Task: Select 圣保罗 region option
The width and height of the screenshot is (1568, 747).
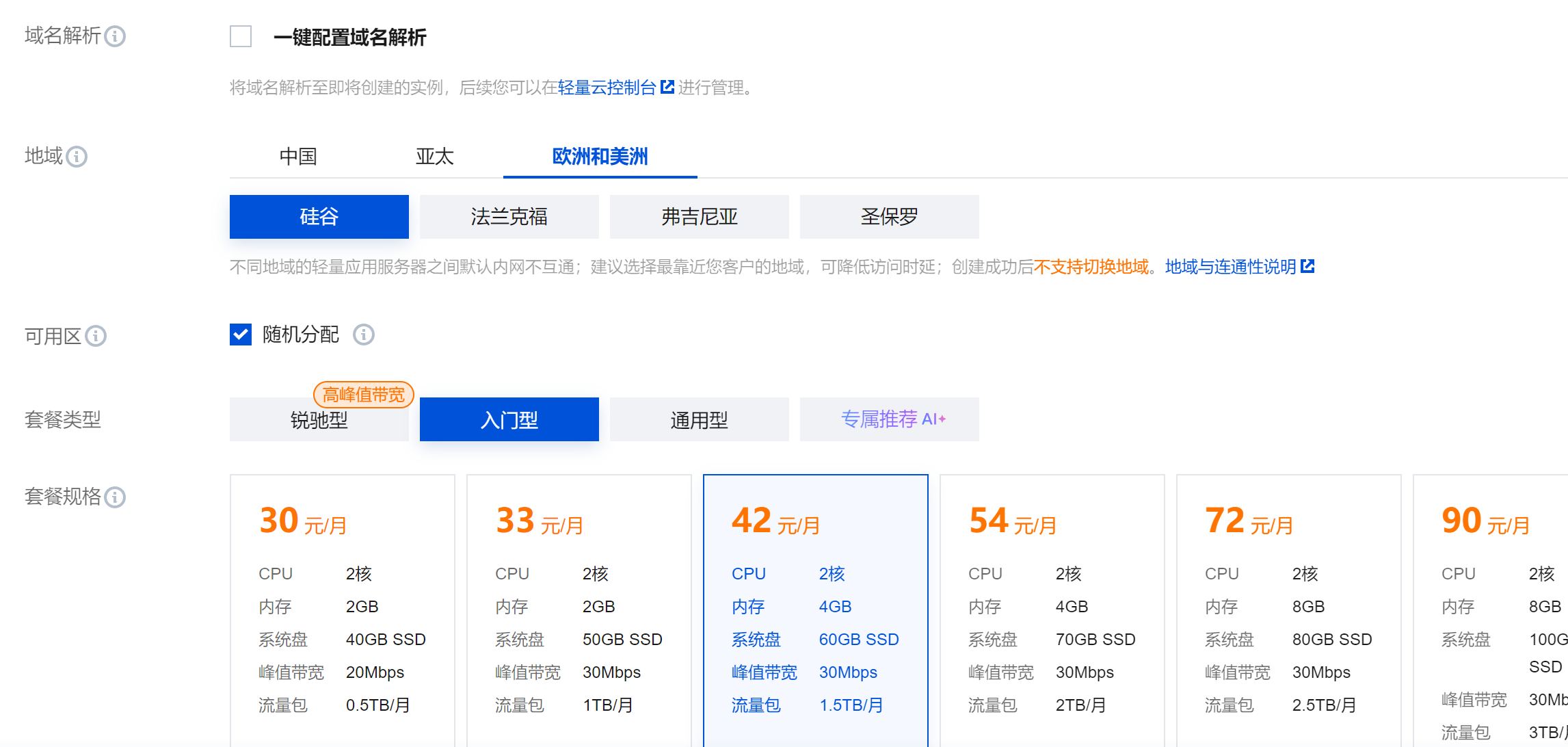Action: (x=889, y=217)
